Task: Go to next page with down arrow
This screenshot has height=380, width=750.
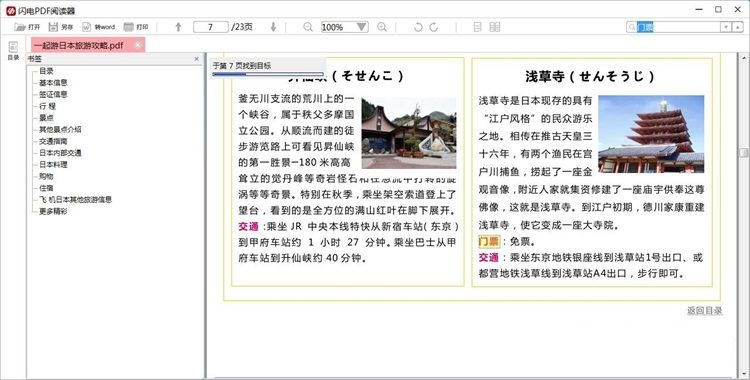Action: (x=273, y=27)
